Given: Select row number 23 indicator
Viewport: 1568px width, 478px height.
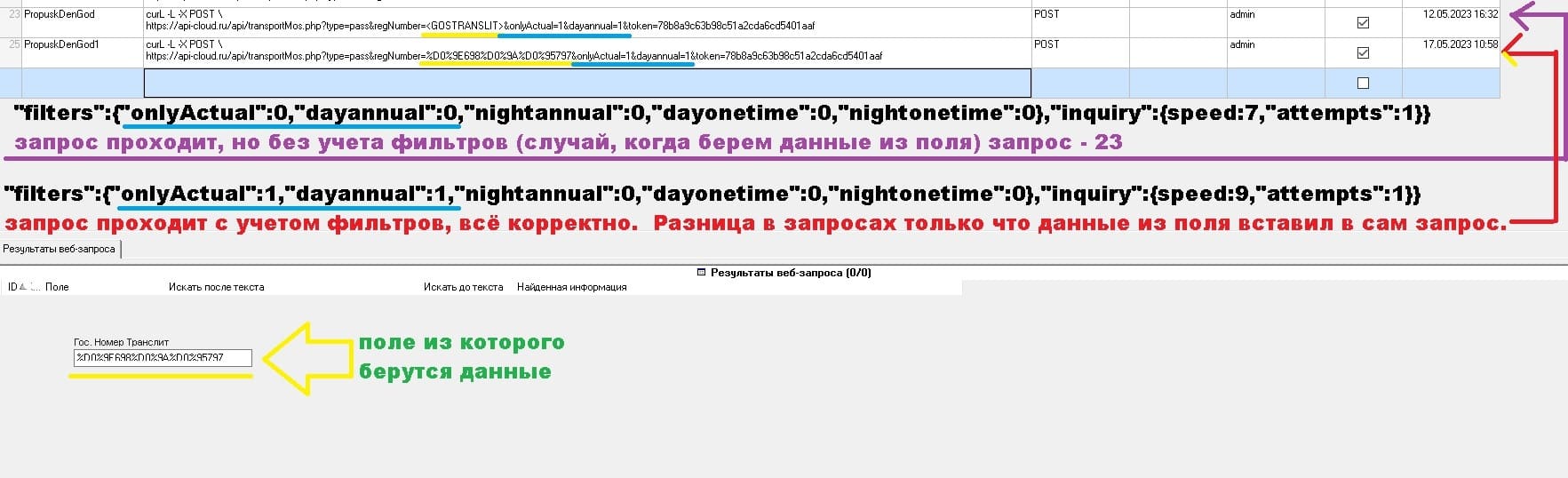Looking at the screenshot, I should [11, 23].
